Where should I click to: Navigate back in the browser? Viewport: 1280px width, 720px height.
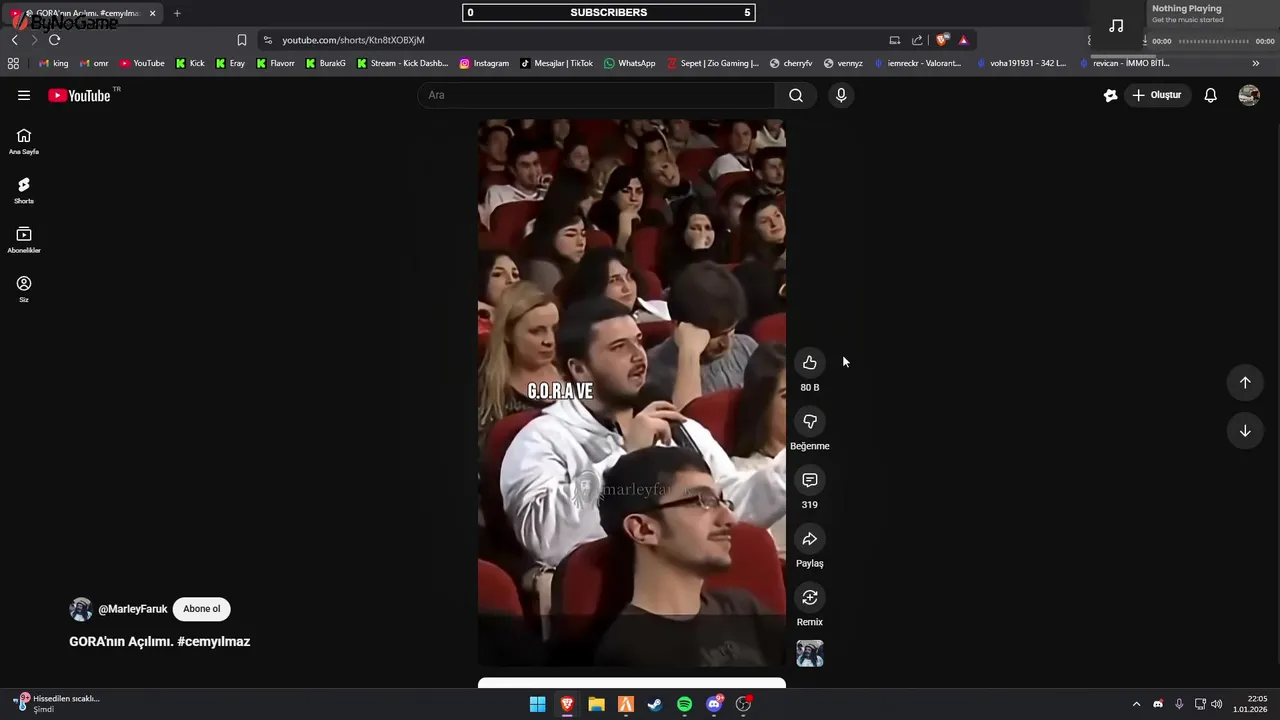pos(14,40)
